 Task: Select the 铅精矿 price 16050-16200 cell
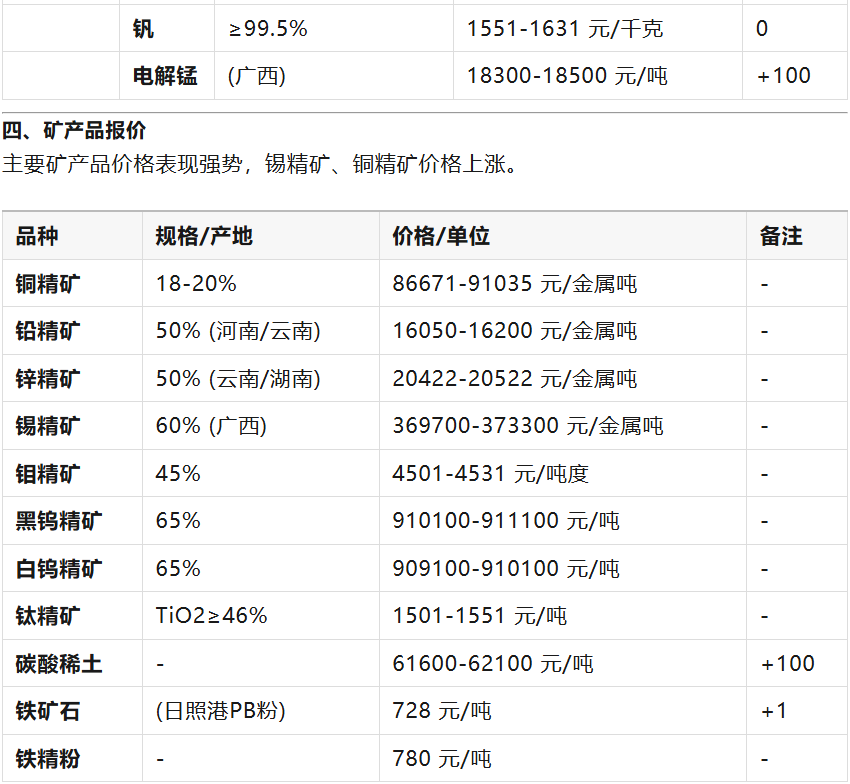click(x=515, y=331)
